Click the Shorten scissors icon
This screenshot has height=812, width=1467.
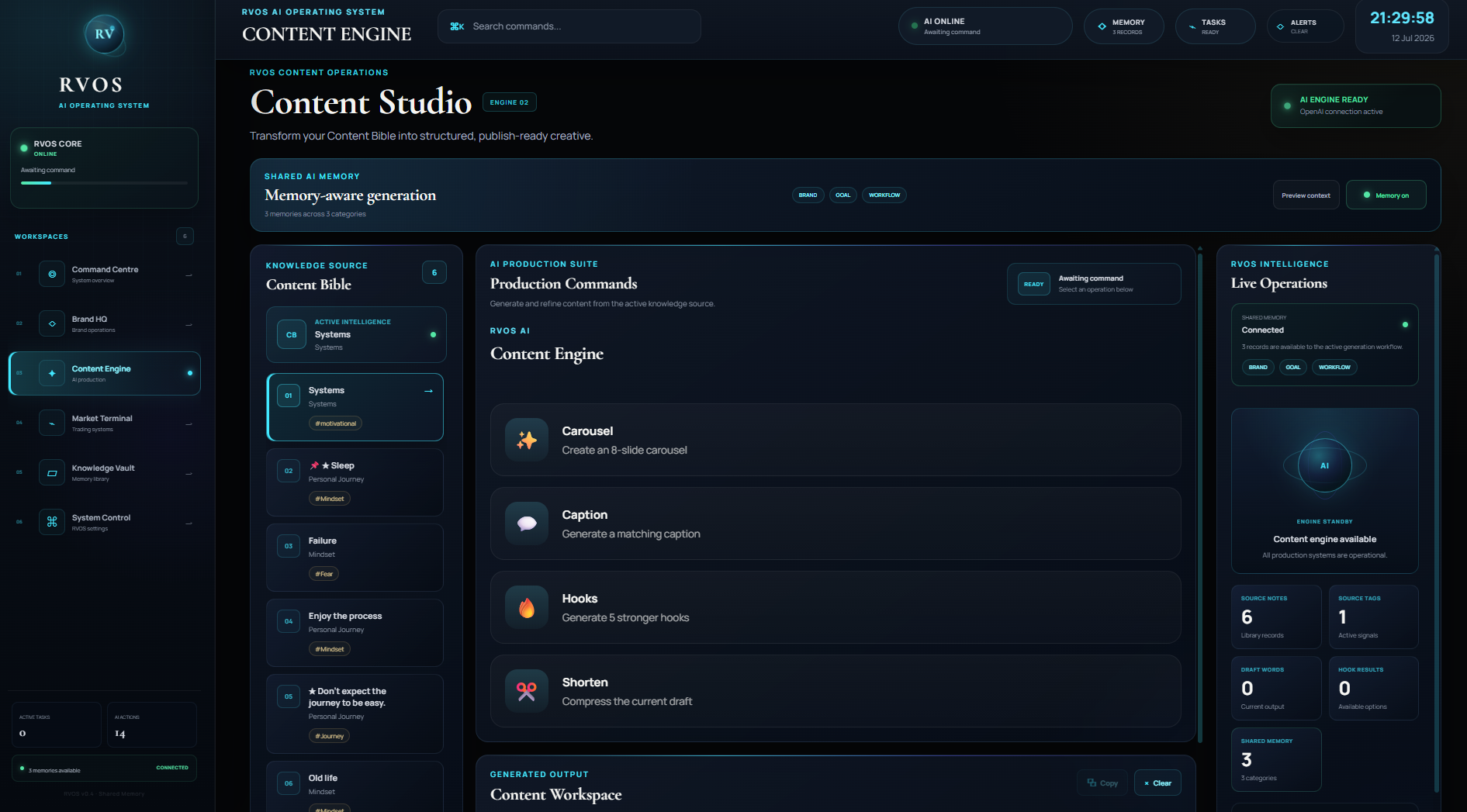click(x=527, y=692)
